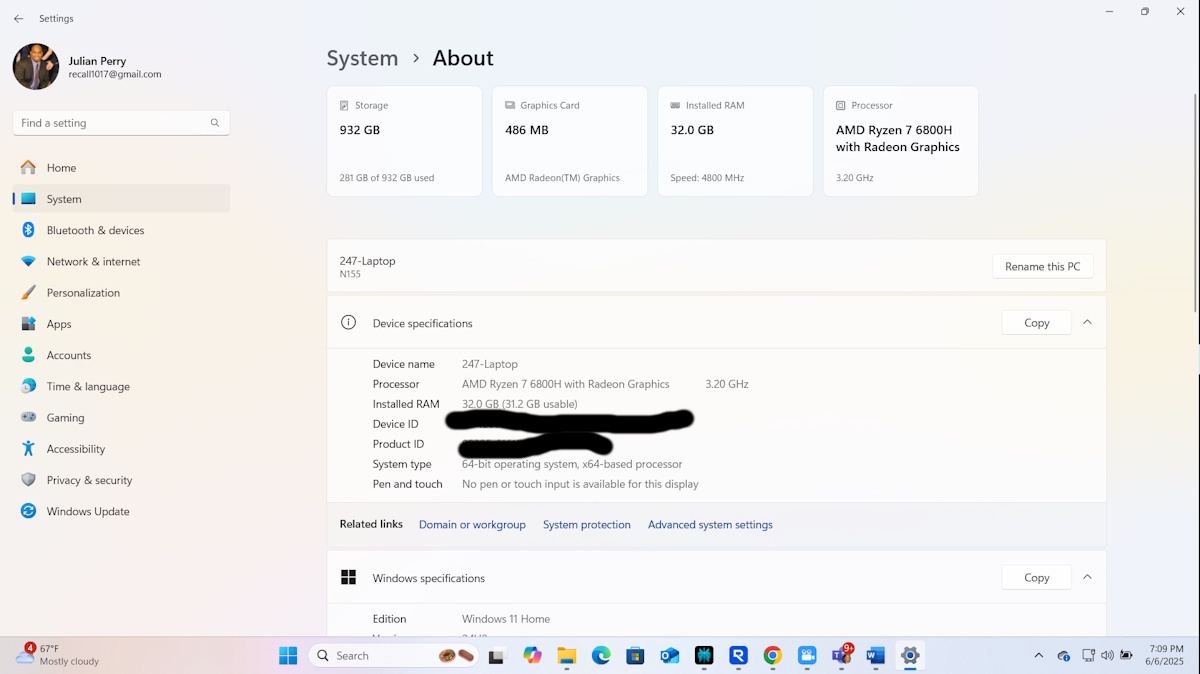This screenshot has width=1200, height=674.
Task: Click the network tray icon
Action: [x=1088, y=656]
